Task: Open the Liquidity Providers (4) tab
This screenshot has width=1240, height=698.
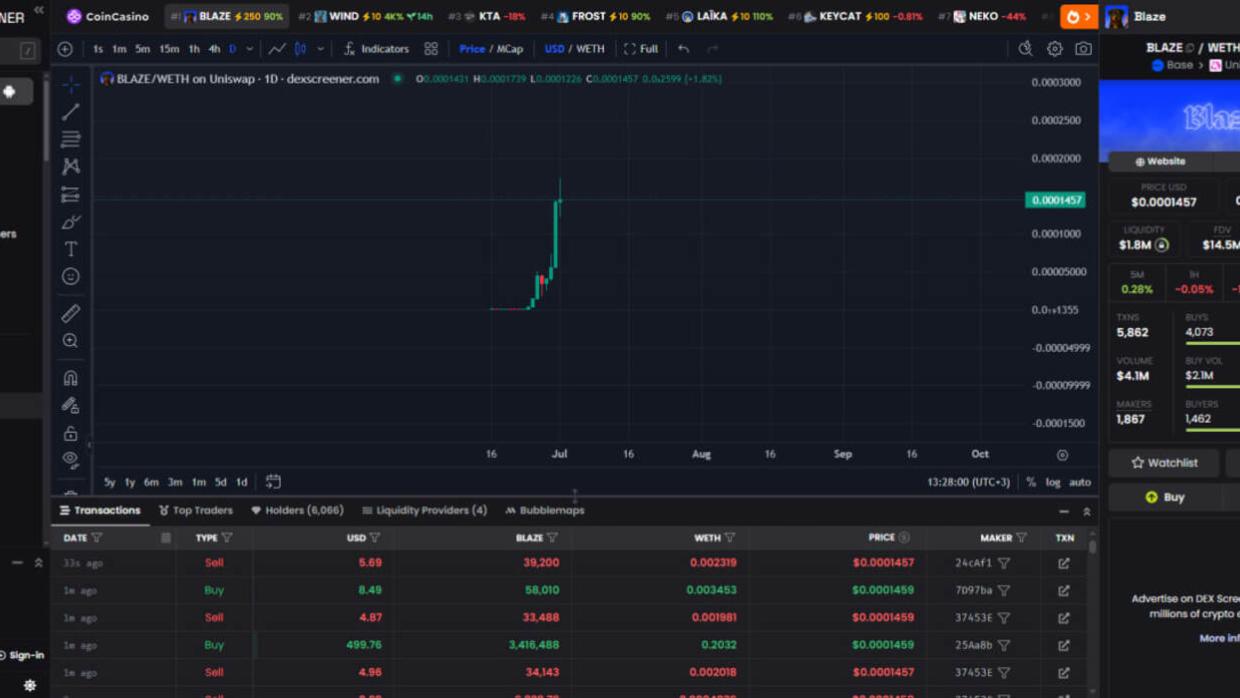Action: pyautogui.click(x=424, y=510)
